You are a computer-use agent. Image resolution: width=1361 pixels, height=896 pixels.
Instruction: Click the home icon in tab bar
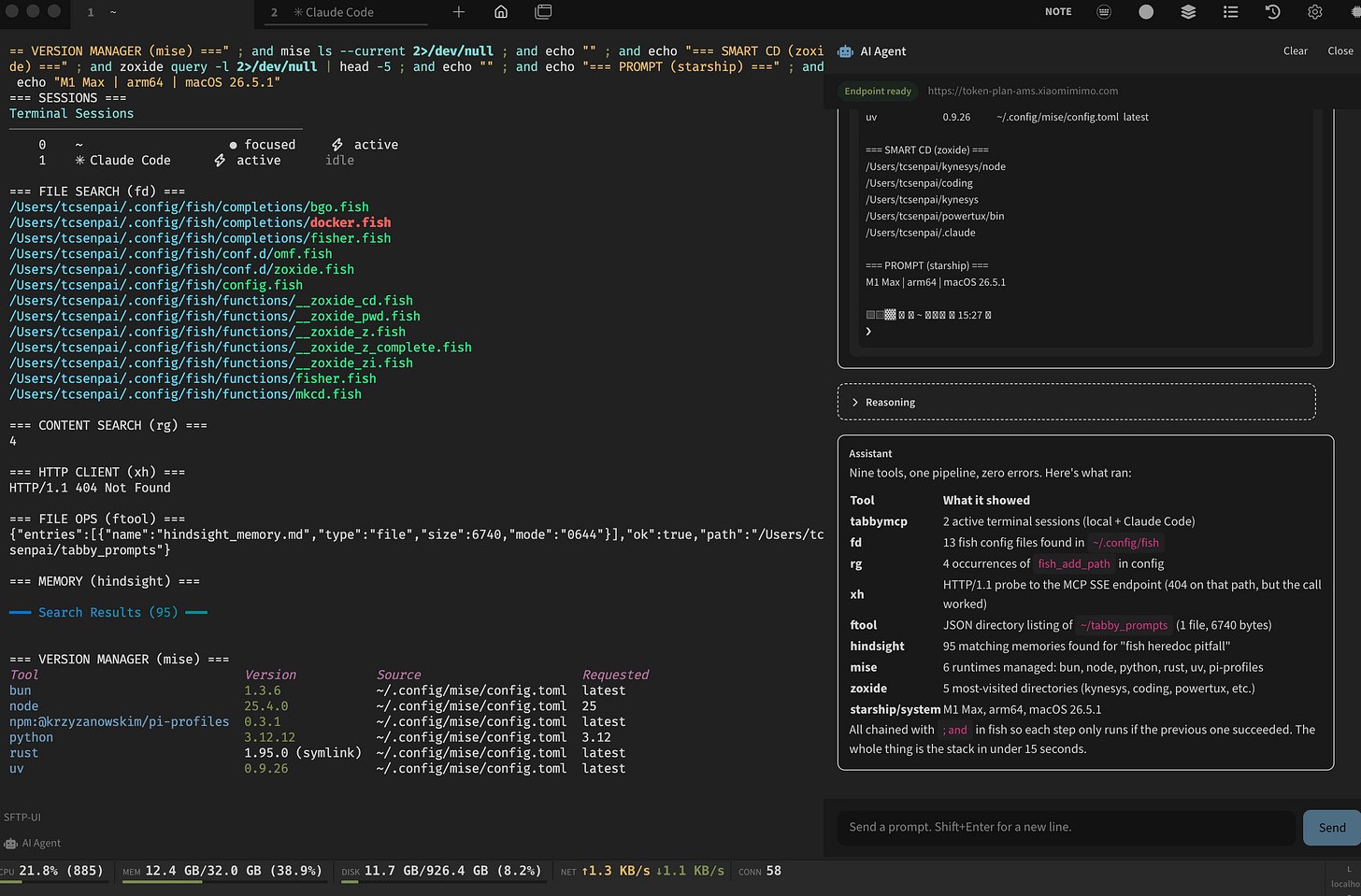(x=501, y=12)
